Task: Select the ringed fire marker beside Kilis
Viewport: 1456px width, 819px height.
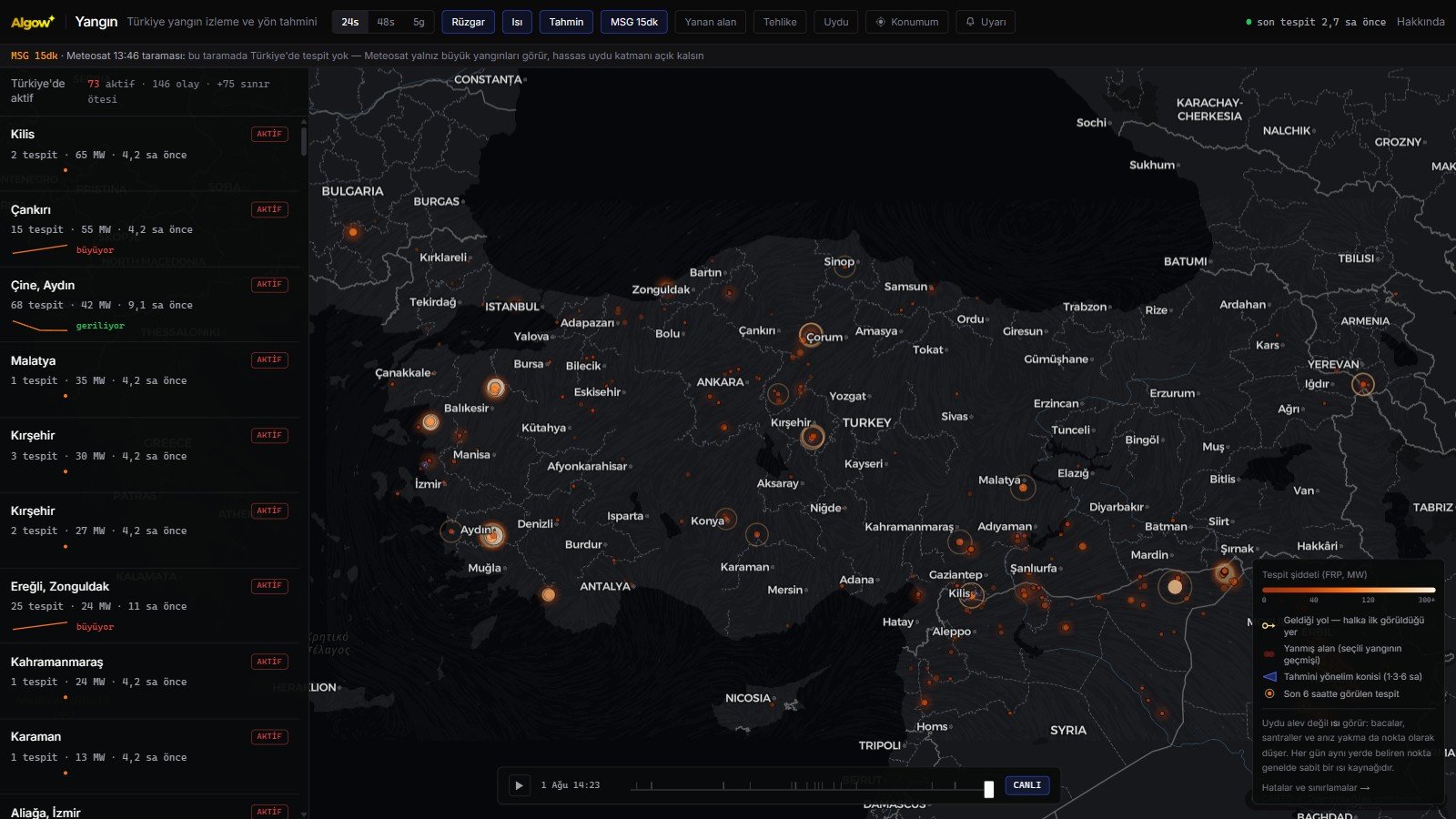Action: point(973,596)
